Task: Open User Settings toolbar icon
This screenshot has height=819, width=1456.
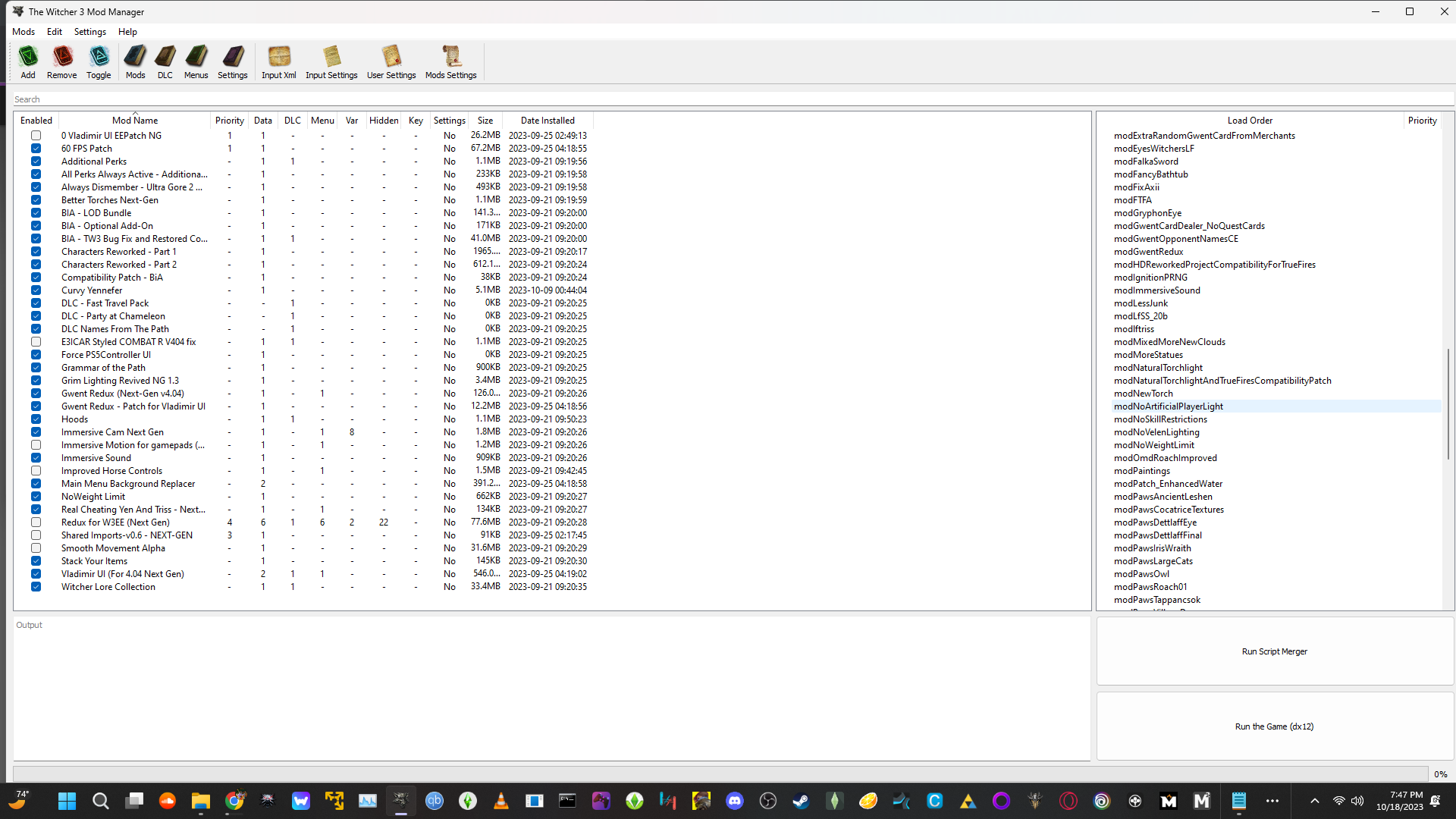Action: coord(391,62)
